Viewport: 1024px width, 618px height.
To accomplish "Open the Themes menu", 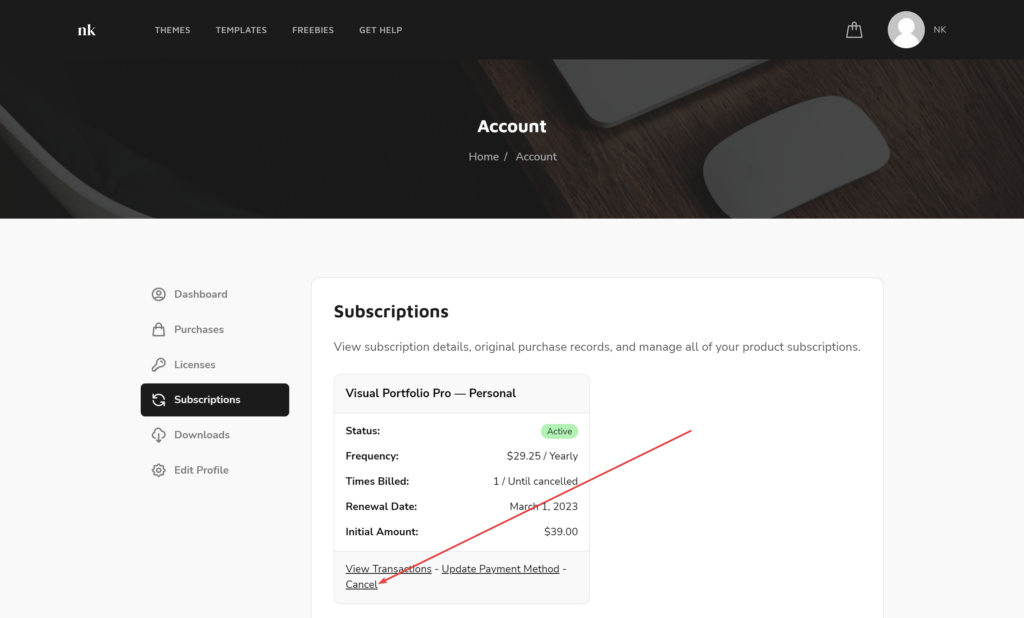I will coord(172,30).
